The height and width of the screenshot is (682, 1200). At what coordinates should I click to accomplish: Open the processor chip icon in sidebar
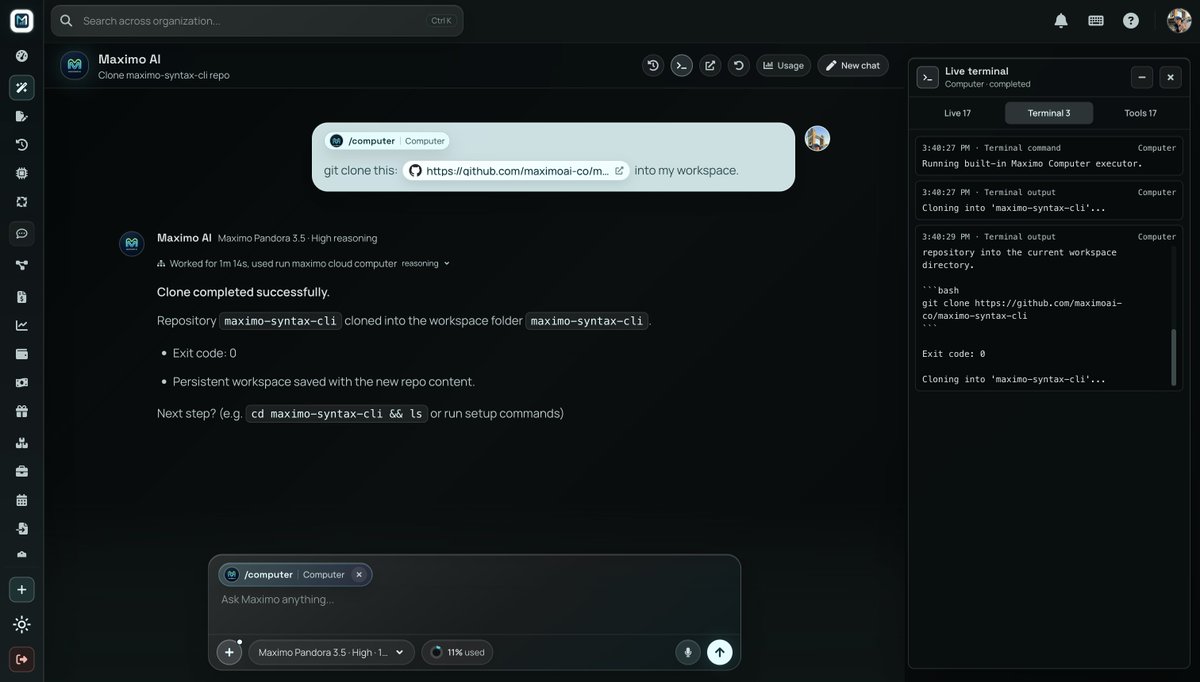(22, 173)
